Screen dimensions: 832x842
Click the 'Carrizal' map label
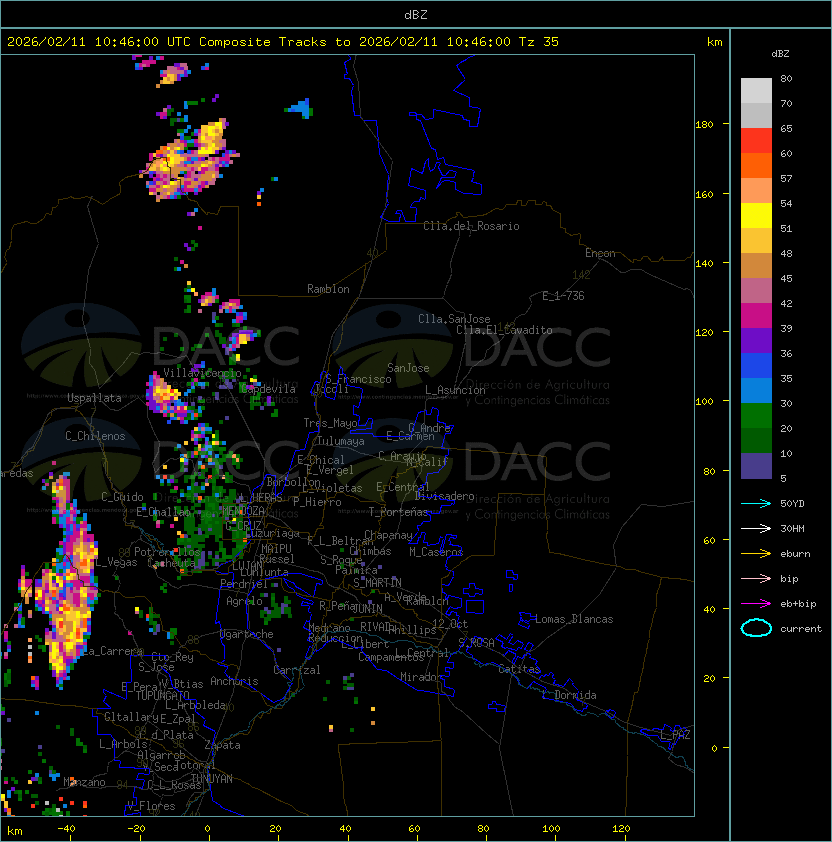click(x=297, y=670)
